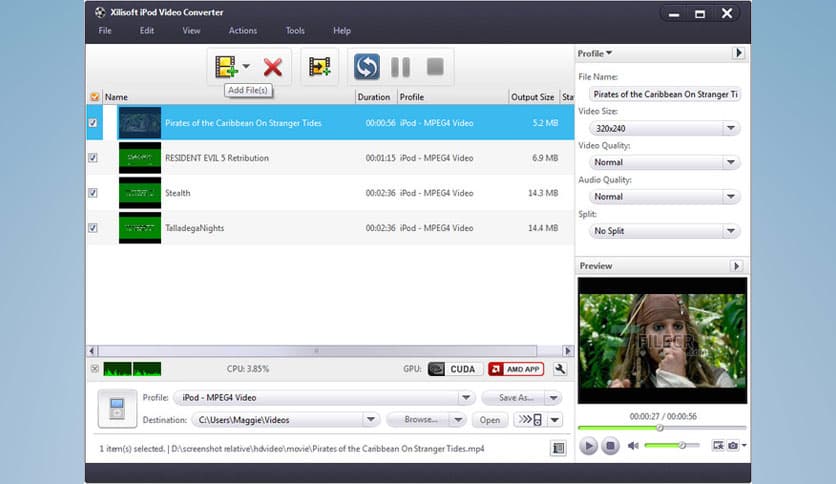Click the Open destination folder button
Screen dimensions: 836x484
click(489, 420)
